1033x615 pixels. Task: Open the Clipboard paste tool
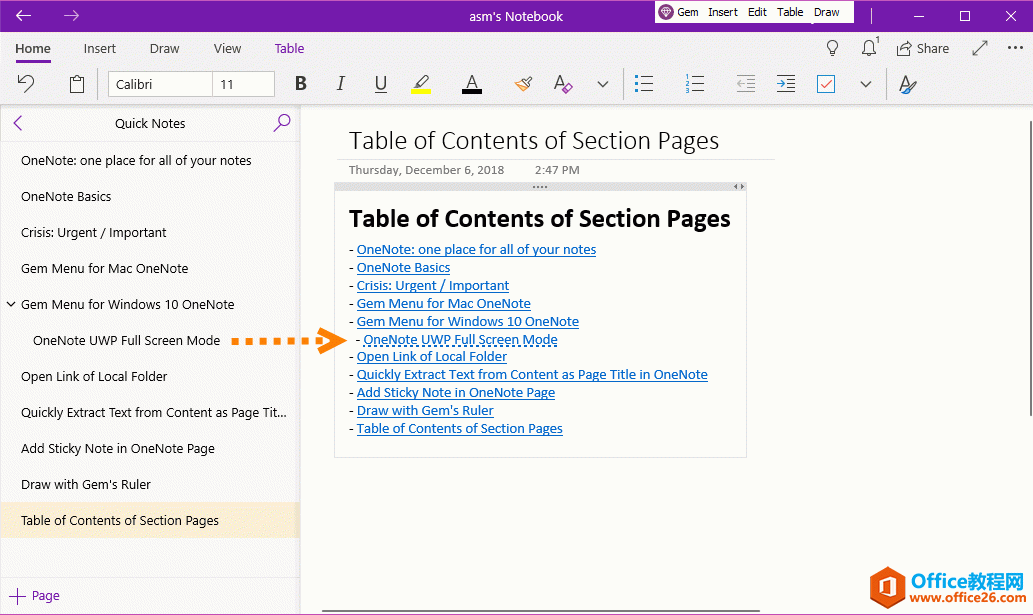[77, 84]
